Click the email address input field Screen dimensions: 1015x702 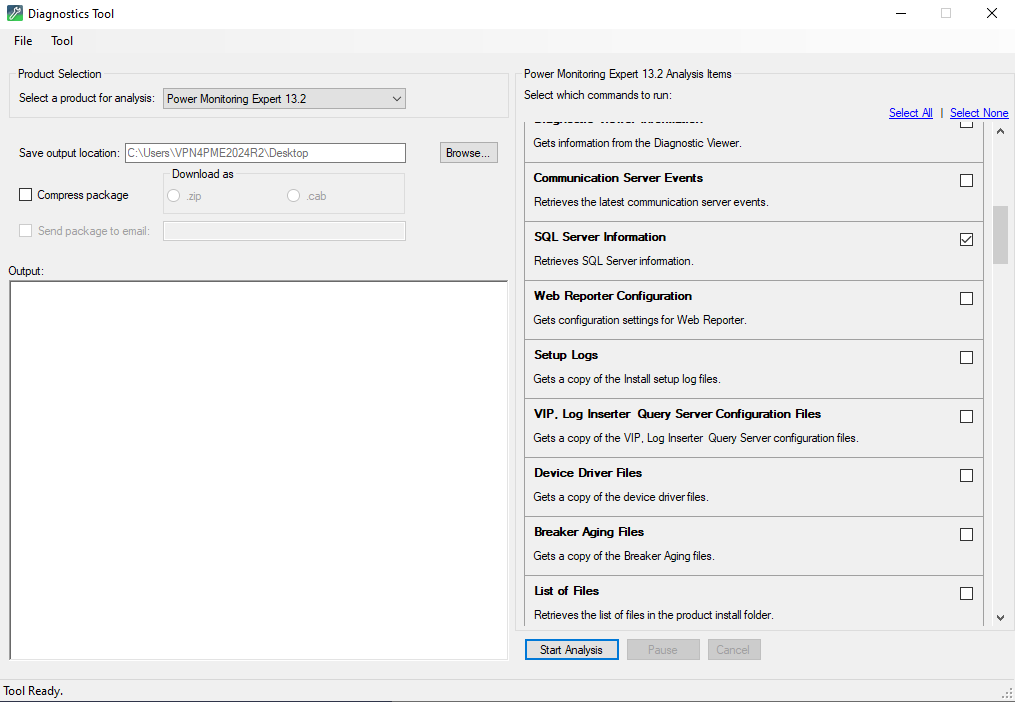284,231
